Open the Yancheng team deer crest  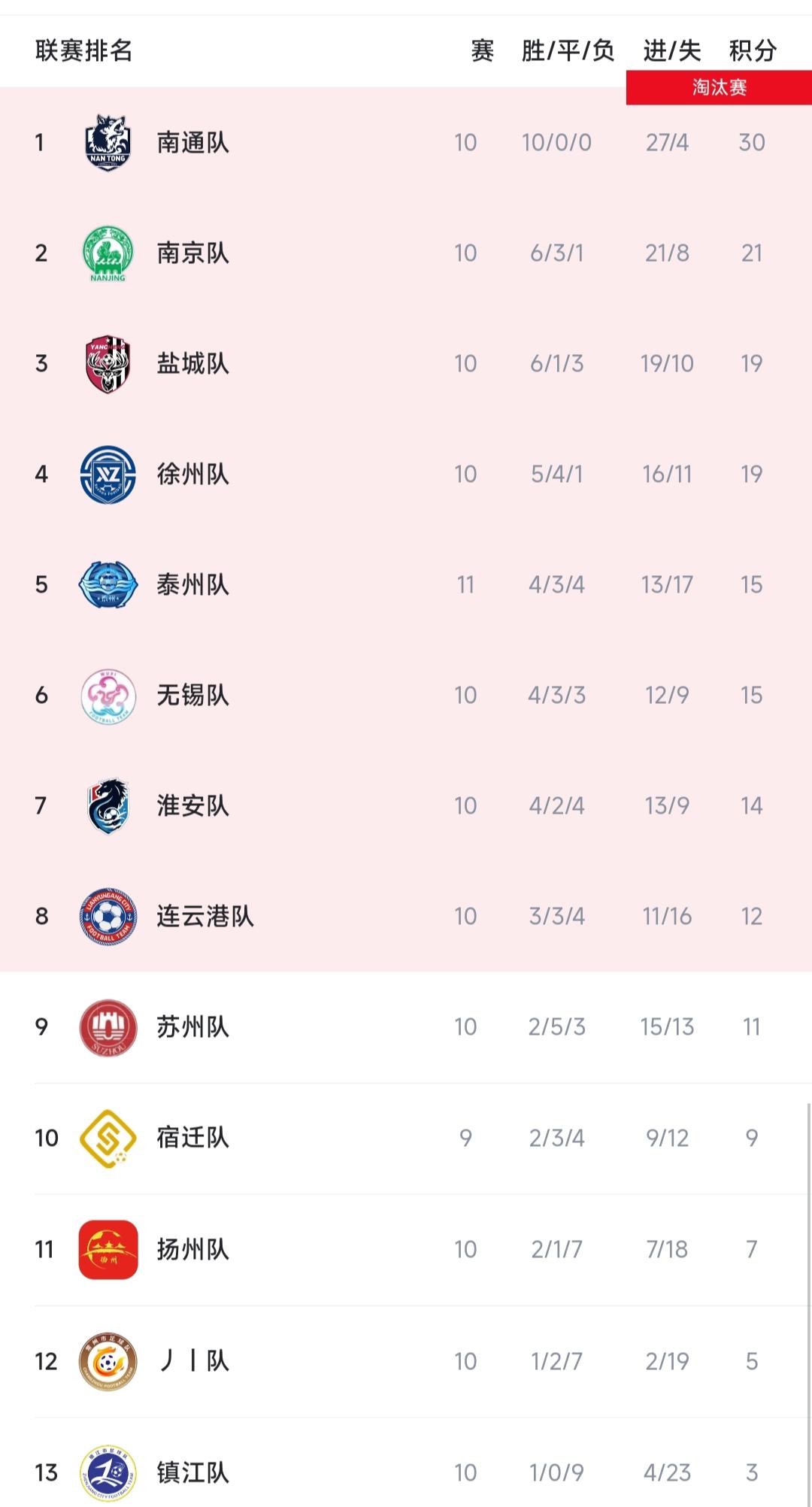tap(108, 364)
